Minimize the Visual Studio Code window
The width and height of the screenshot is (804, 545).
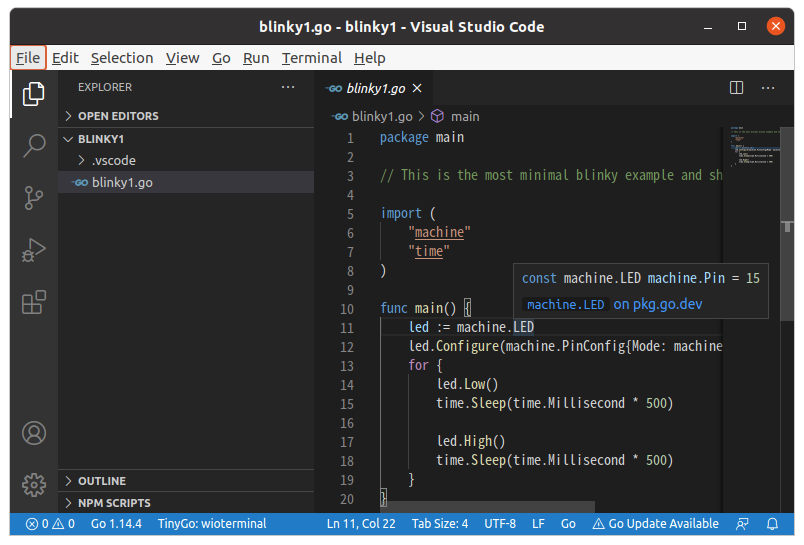(708, 27)
